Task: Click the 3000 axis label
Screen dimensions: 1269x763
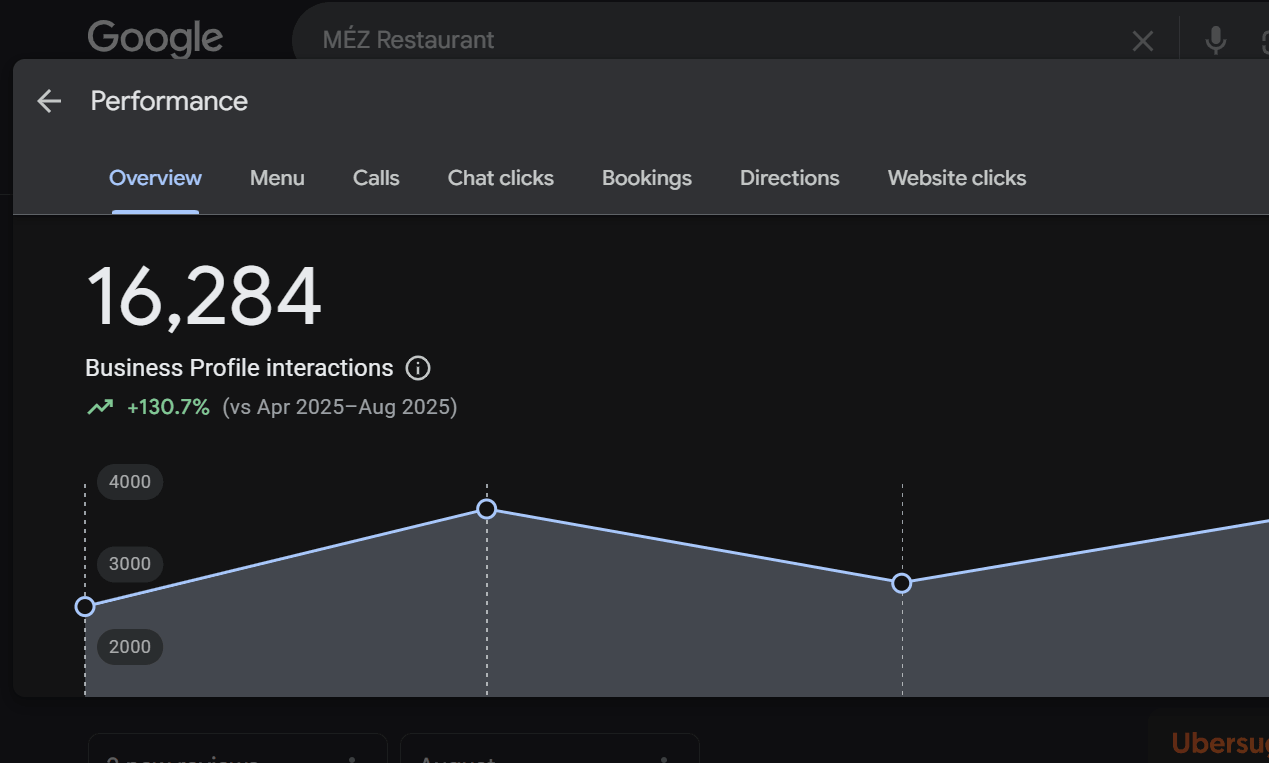Action: point(130,564)
